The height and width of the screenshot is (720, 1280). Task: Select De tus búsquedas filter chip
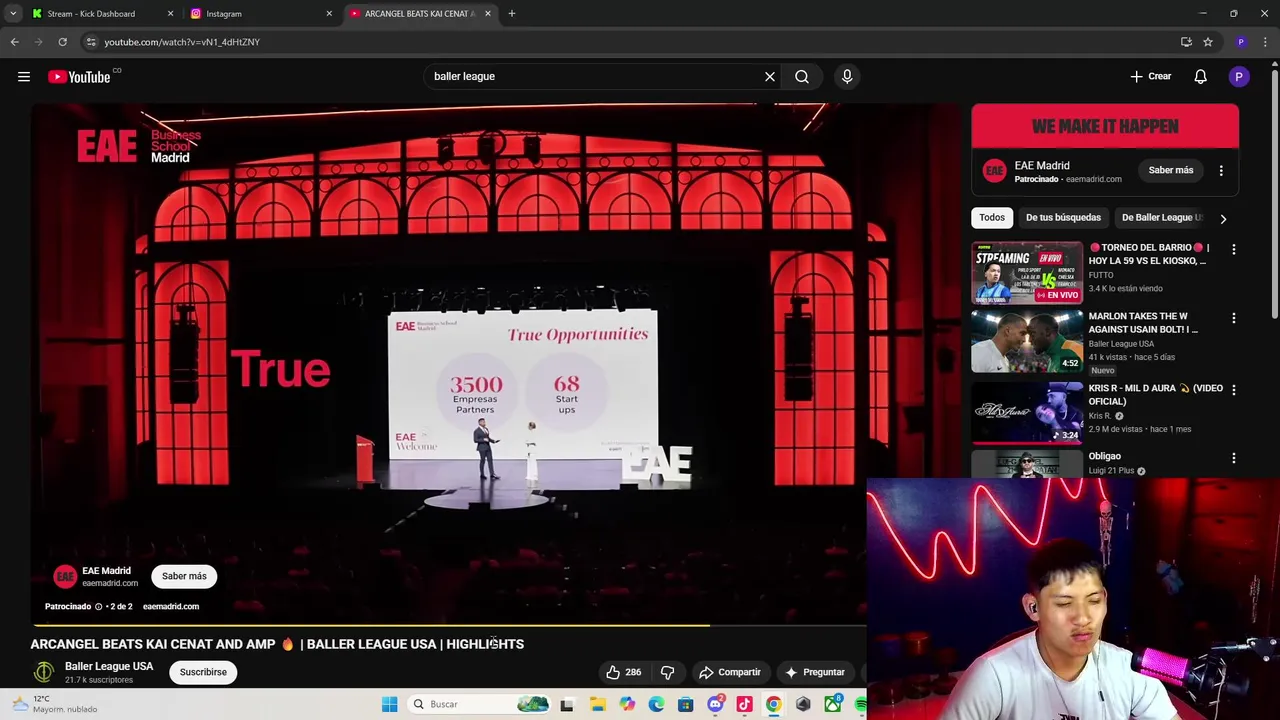point(1063,217)
